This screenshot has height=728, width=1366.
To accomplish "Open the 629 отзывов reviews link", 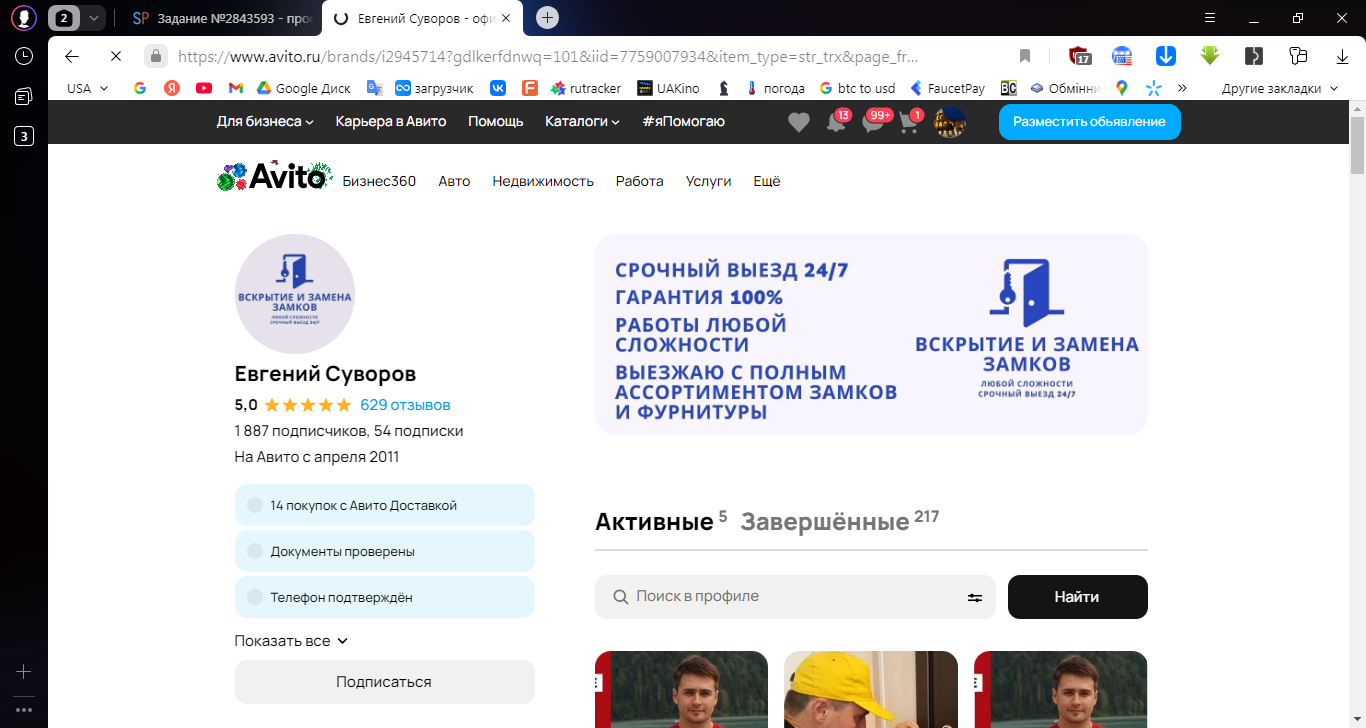I will pos(405,405).
